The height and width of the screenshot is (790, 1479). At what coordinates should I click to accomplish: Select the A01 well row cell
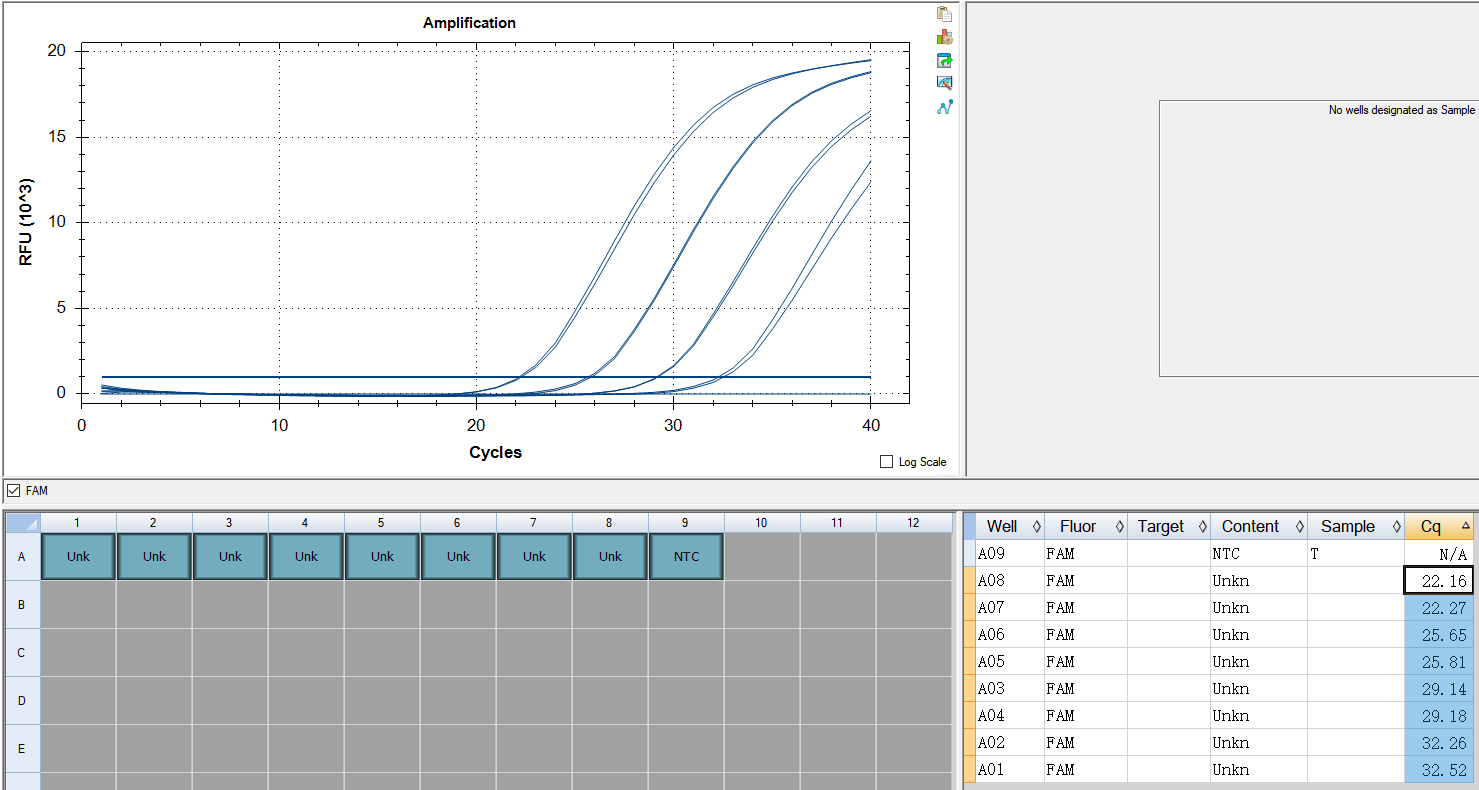click(x=1008, y=770)
